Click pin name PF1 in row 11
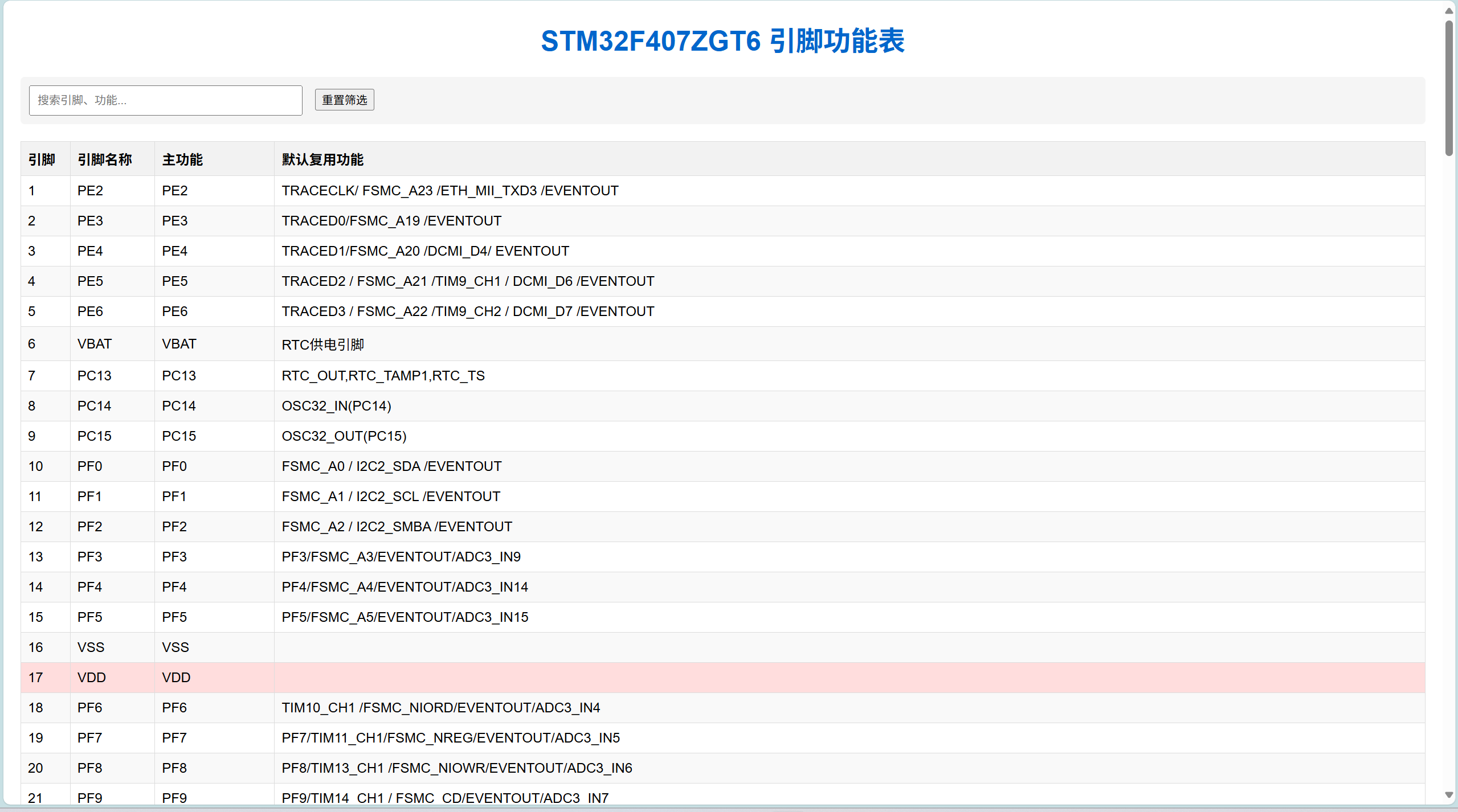The image size is (1458, 812). point(112,497)
